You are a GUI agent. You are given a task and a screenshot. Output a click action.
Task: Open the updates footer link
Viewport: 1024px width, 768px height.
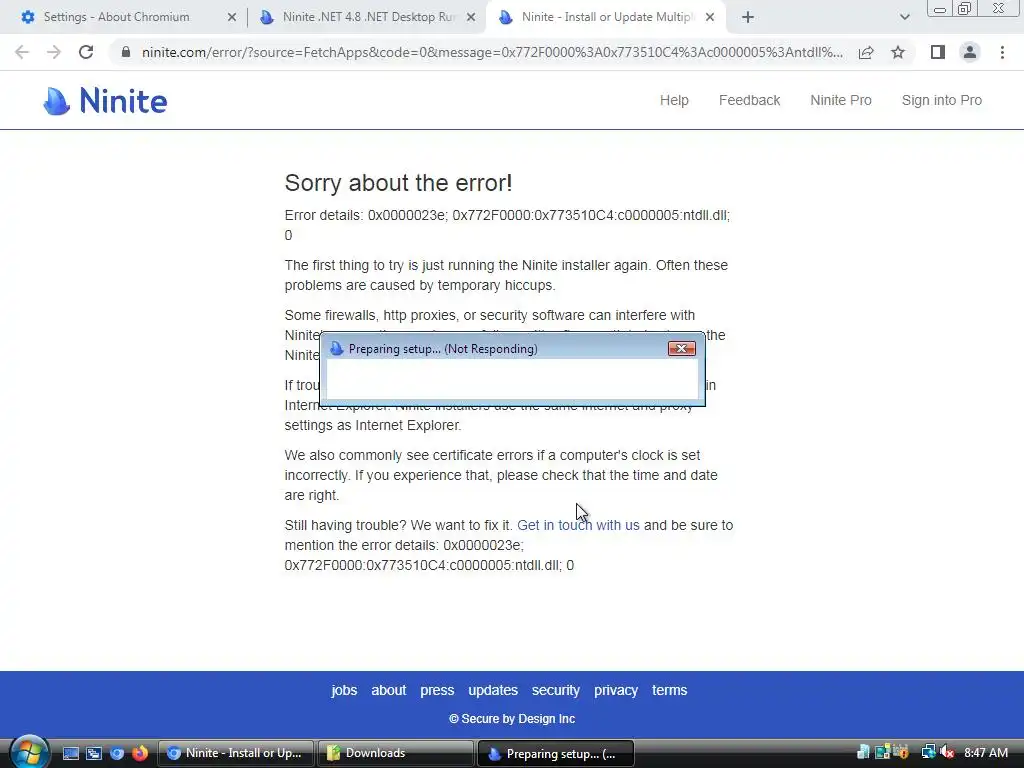coord(493,690)
